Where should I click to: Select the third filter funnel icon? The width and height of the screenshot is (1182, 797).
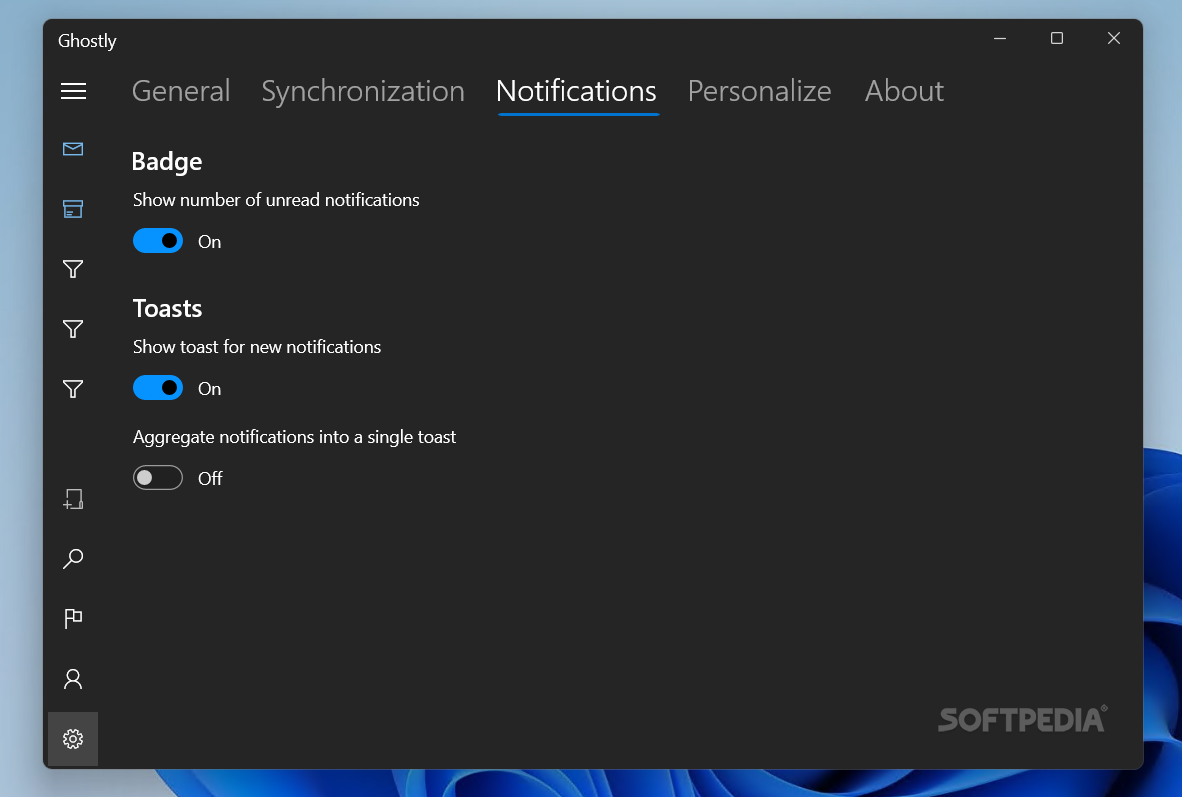[x=73, y=388]
